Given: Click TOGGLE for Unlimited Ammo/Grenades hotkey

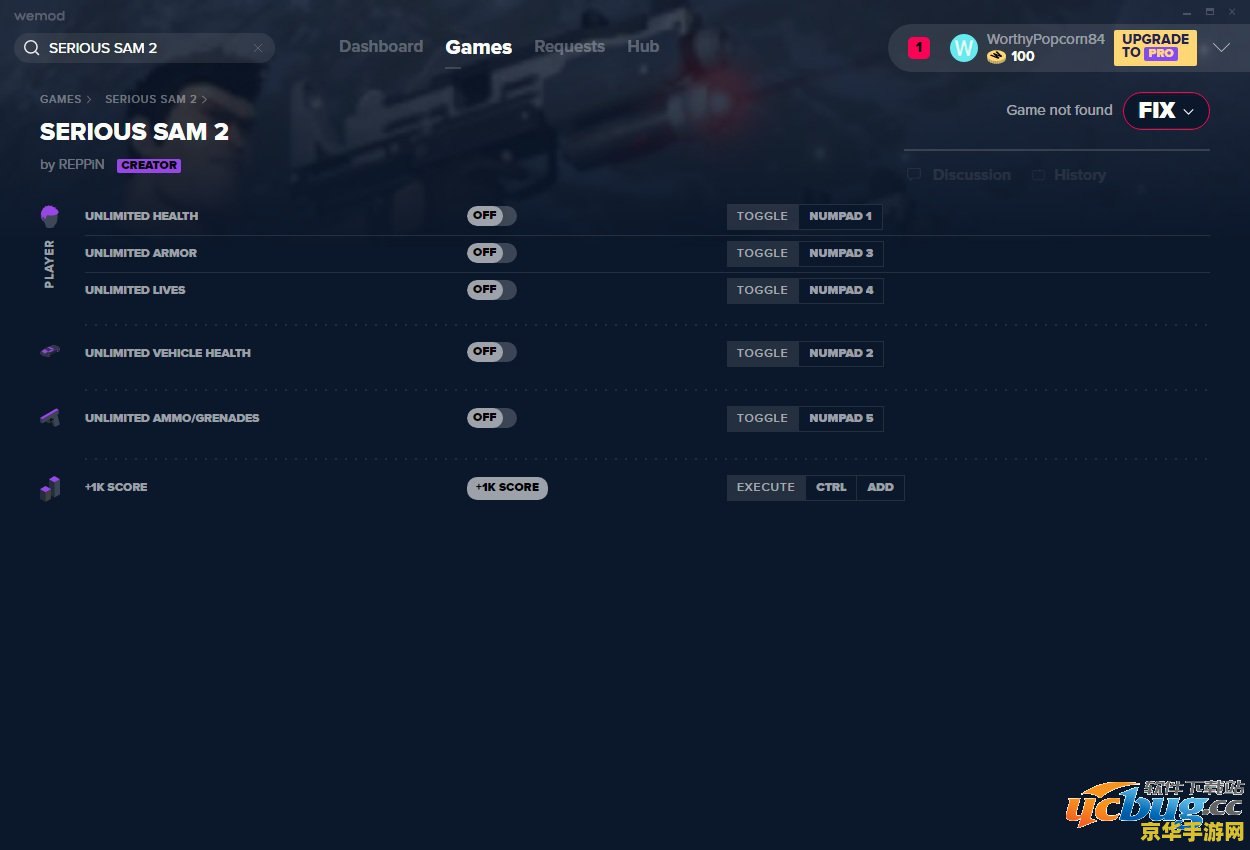Looking at the screenshot, I should (762, 418).
